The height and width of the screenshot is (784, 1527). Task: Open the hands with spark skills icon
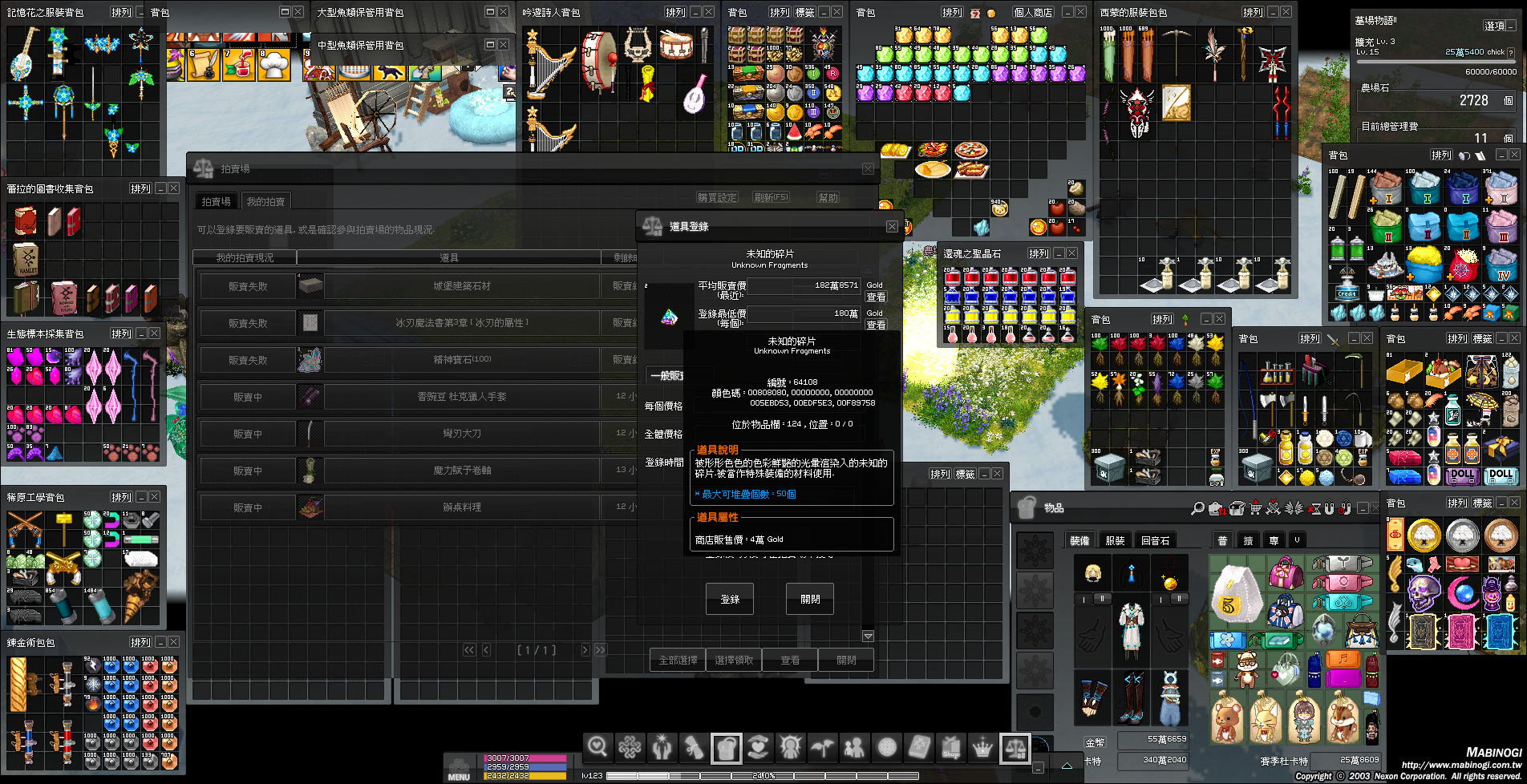[x=662, y=747]
